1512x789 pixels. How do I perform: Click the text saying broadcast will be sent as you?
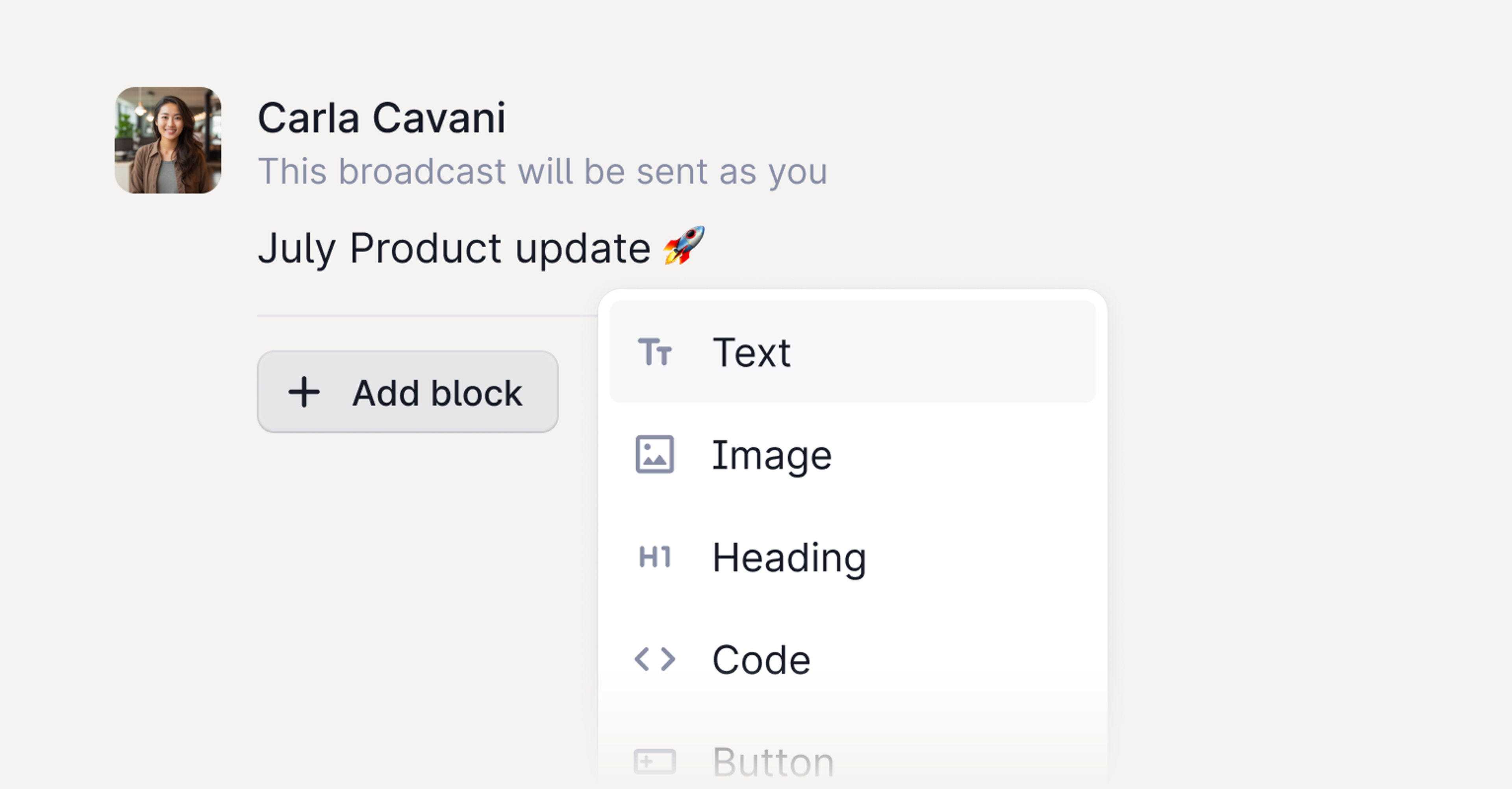543,171
